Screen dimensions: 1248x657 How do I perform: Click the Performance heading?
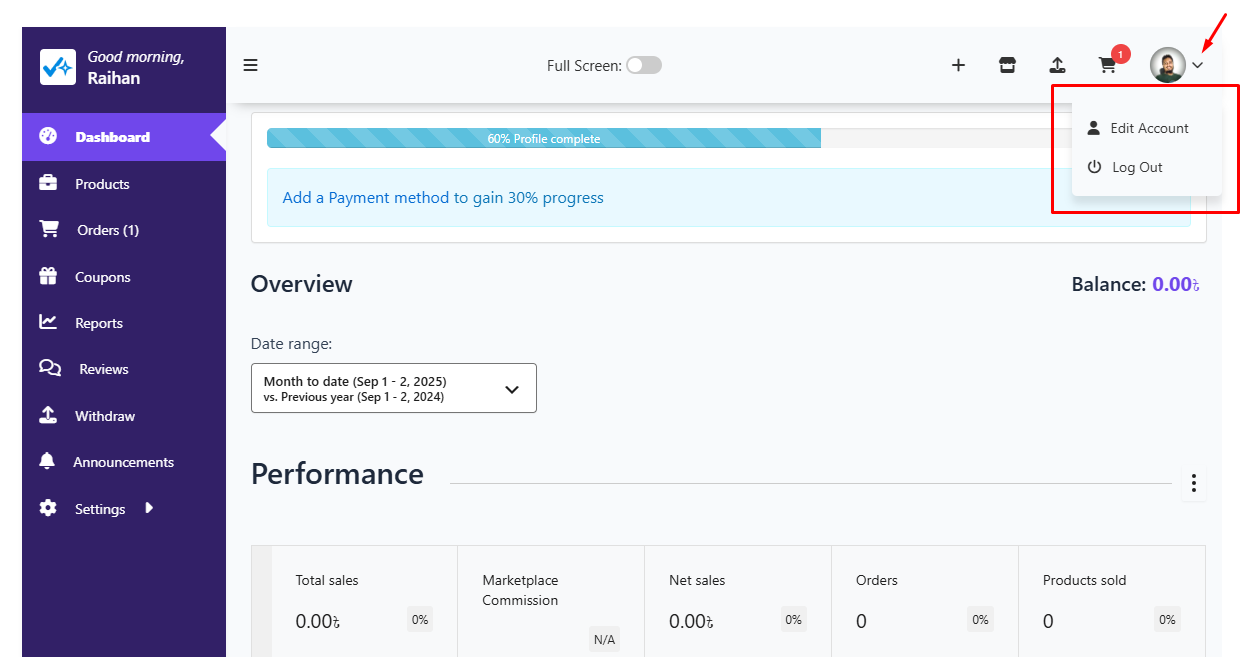click(337, 473)
